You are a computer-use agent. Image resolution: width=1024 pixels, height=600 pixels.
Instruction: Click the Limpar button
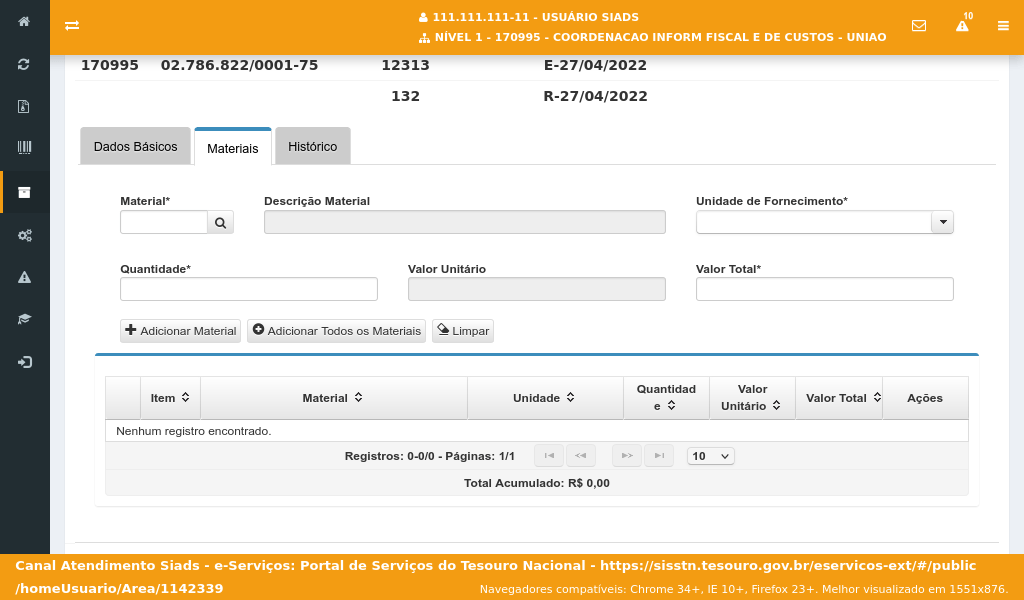(x=463, y=331)
